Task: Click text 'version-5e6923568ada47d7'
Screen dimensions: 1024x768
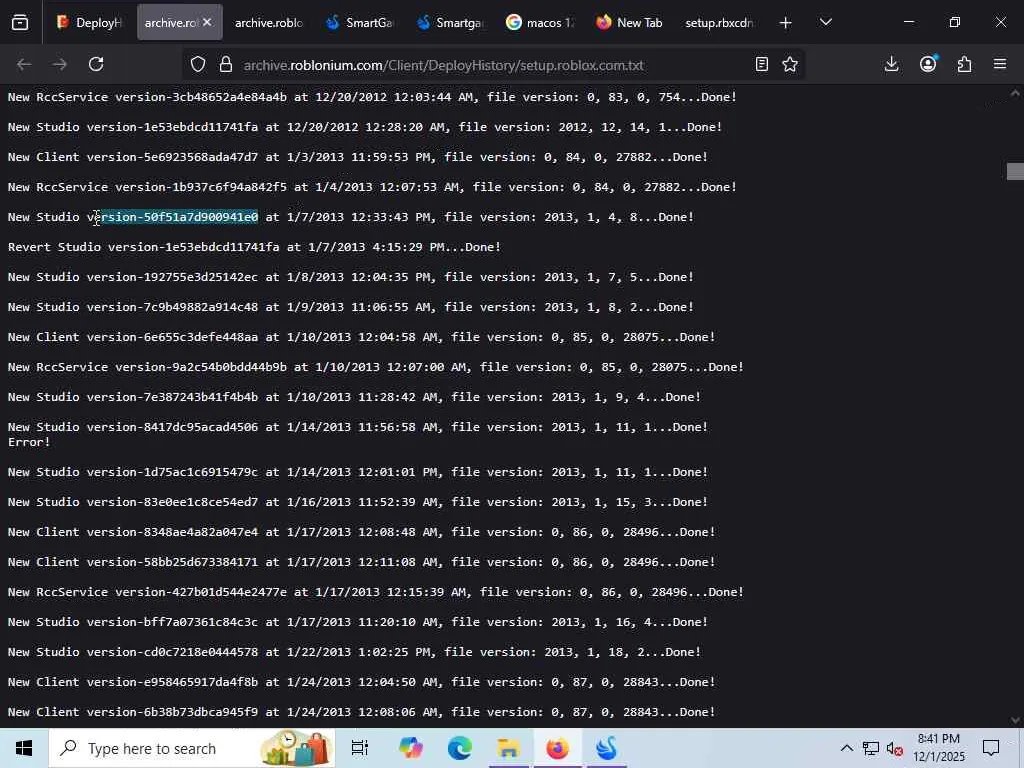Action: [x=172, y=157]
